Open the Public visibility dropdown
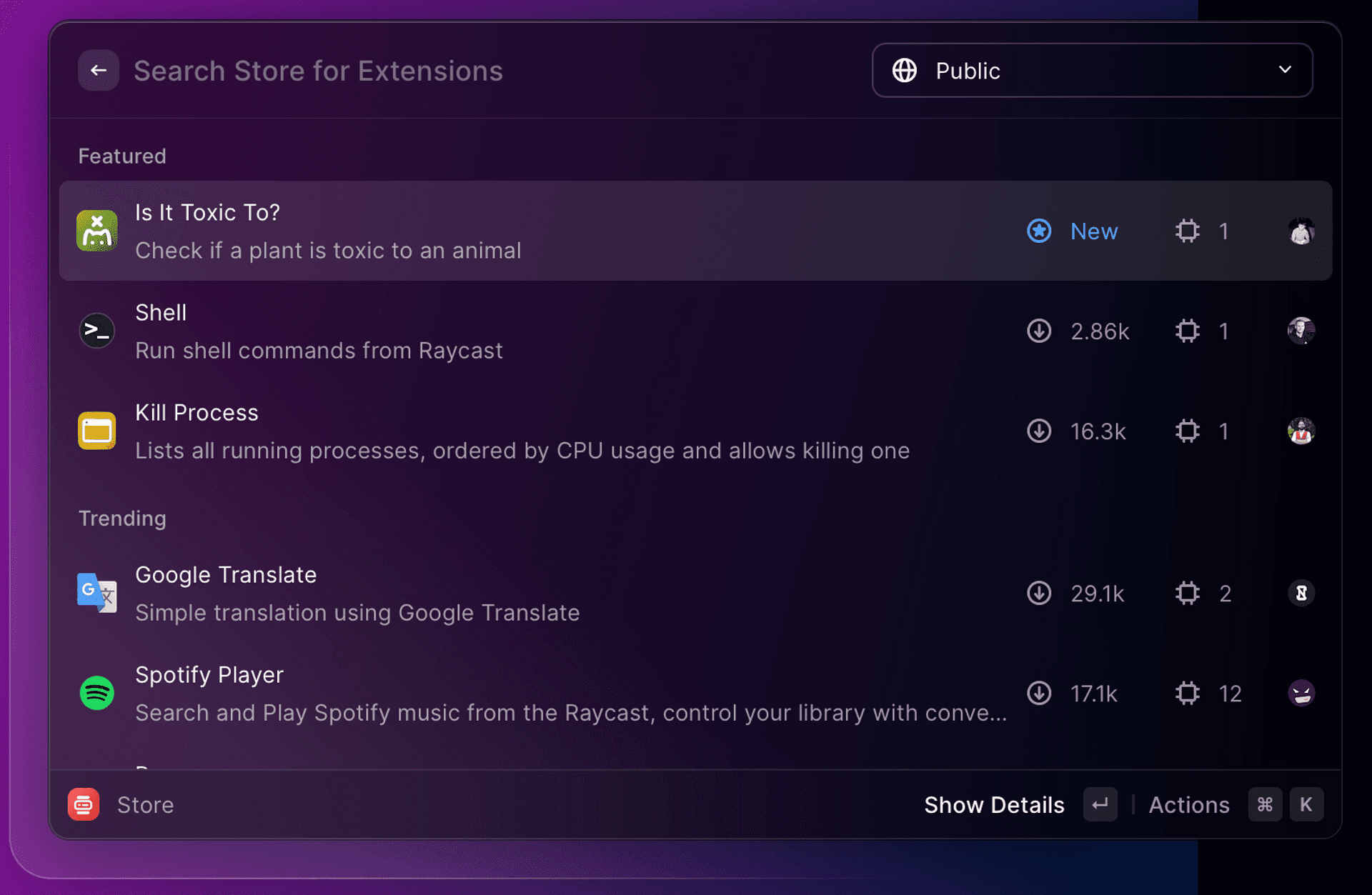 [x=1092, y=70]
